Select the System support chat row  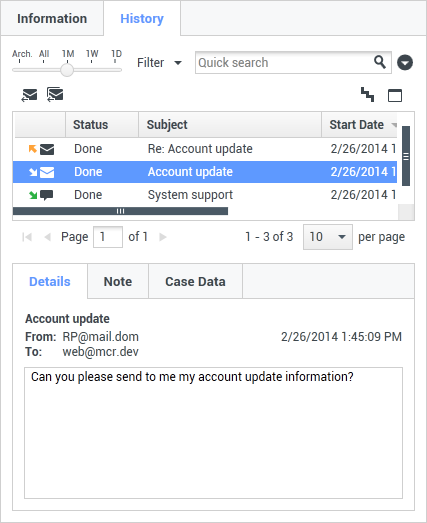(x=205, y=195)
